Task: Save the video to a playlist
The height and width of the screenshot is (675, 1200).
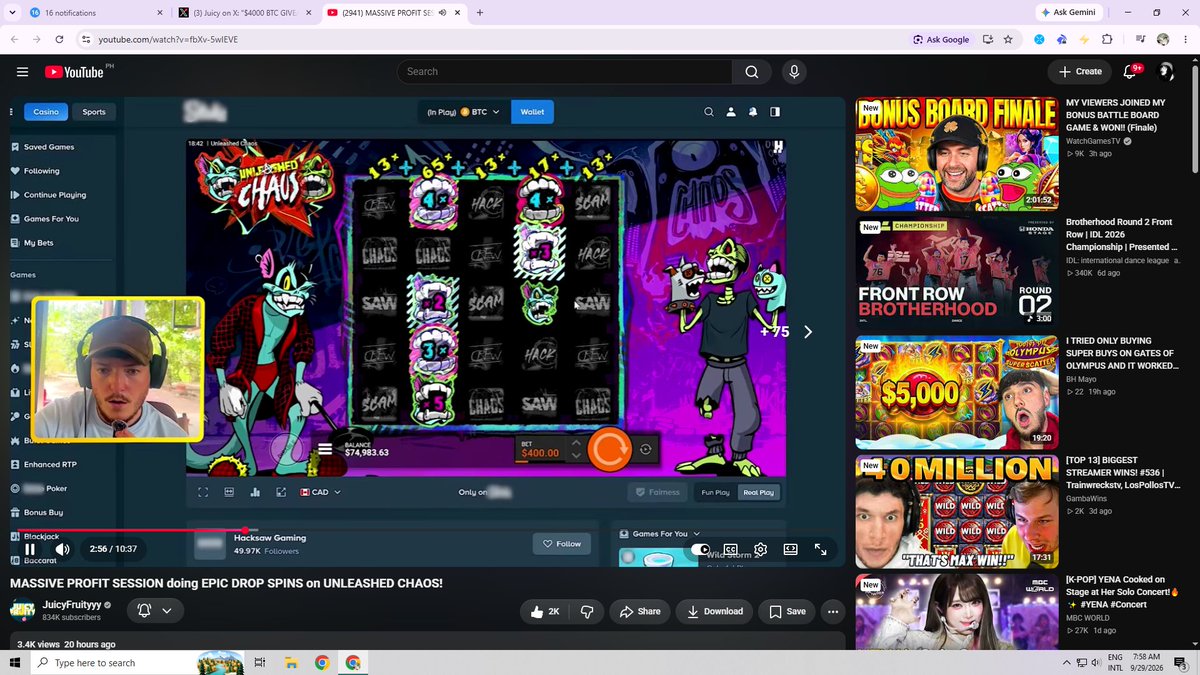Action: point(787,611)
